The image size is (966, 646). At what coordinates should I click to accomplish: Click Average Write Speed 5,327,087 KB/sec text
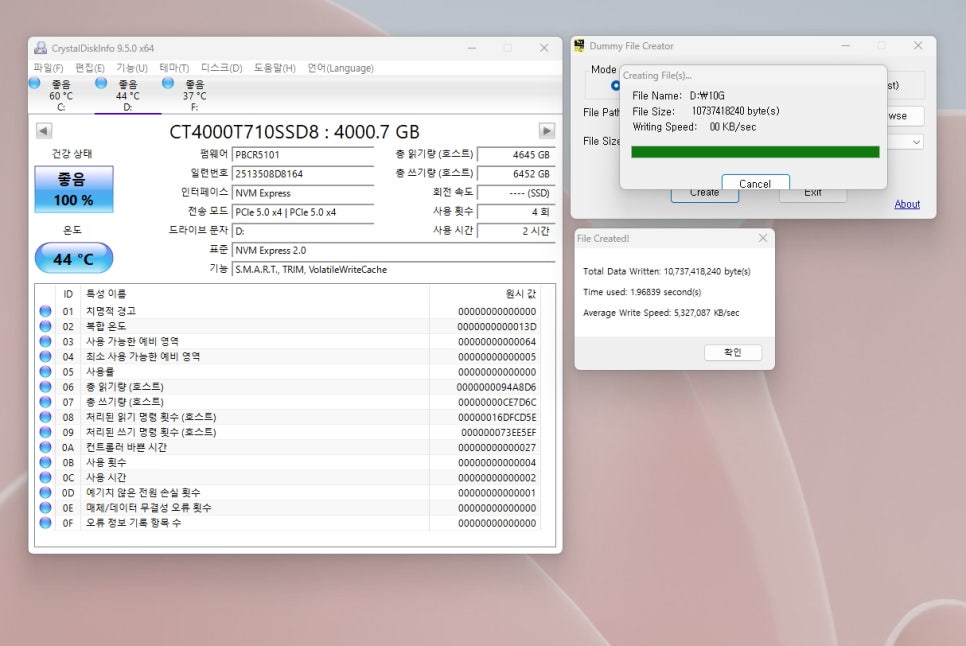(661, 313)
